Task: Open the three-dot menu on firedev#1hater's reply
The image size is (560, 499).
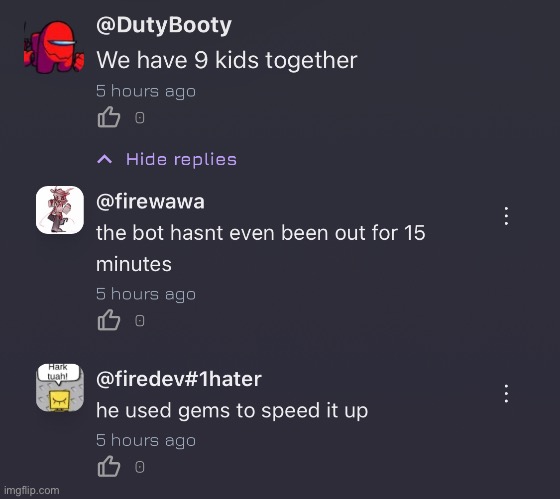Action: 506,394
